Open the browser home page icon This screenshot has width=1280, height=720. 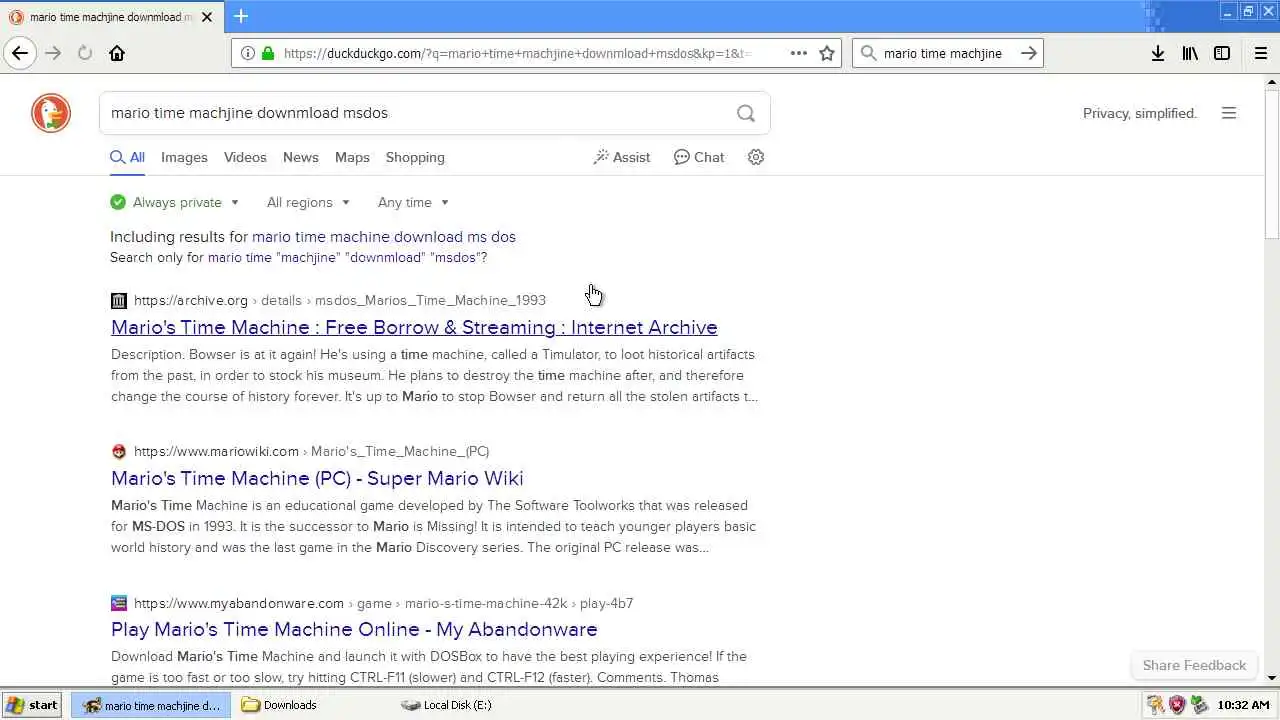117,53
